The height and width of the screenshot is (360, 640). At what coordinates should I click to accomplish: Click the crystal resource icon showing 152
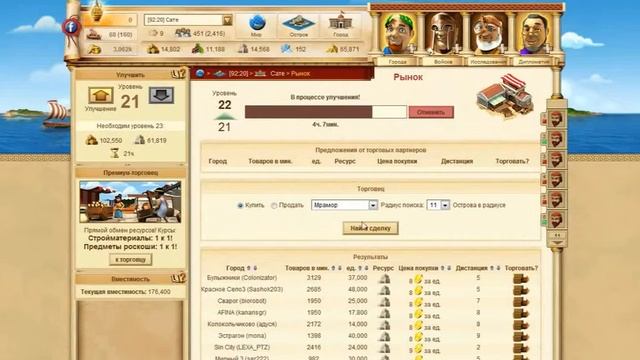287,49
